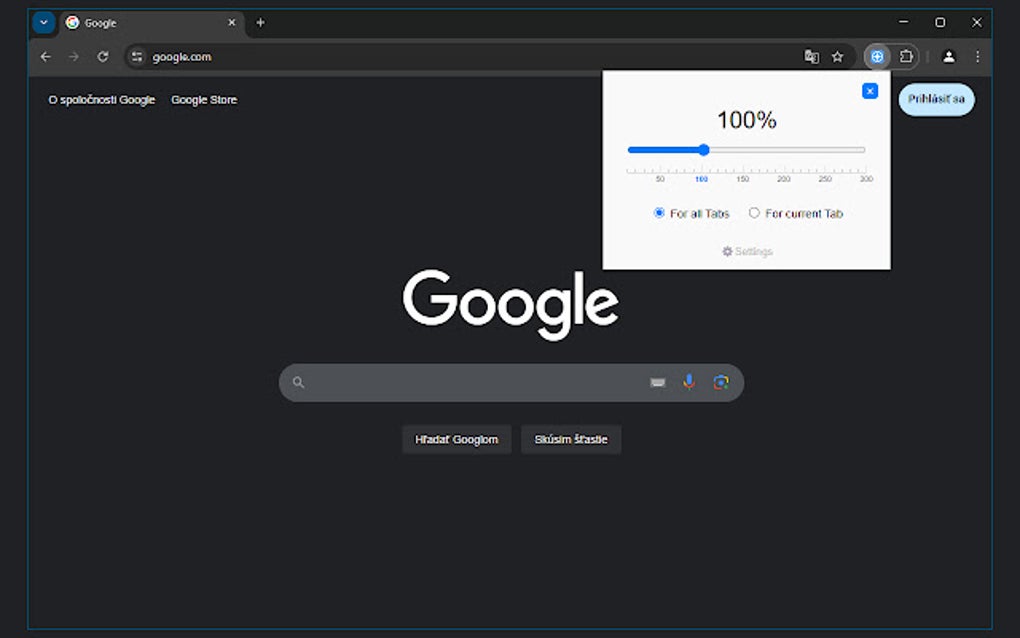Select the 'For all Tabs' radio button
Screen dimensions: 1020x638
(658, 212)
